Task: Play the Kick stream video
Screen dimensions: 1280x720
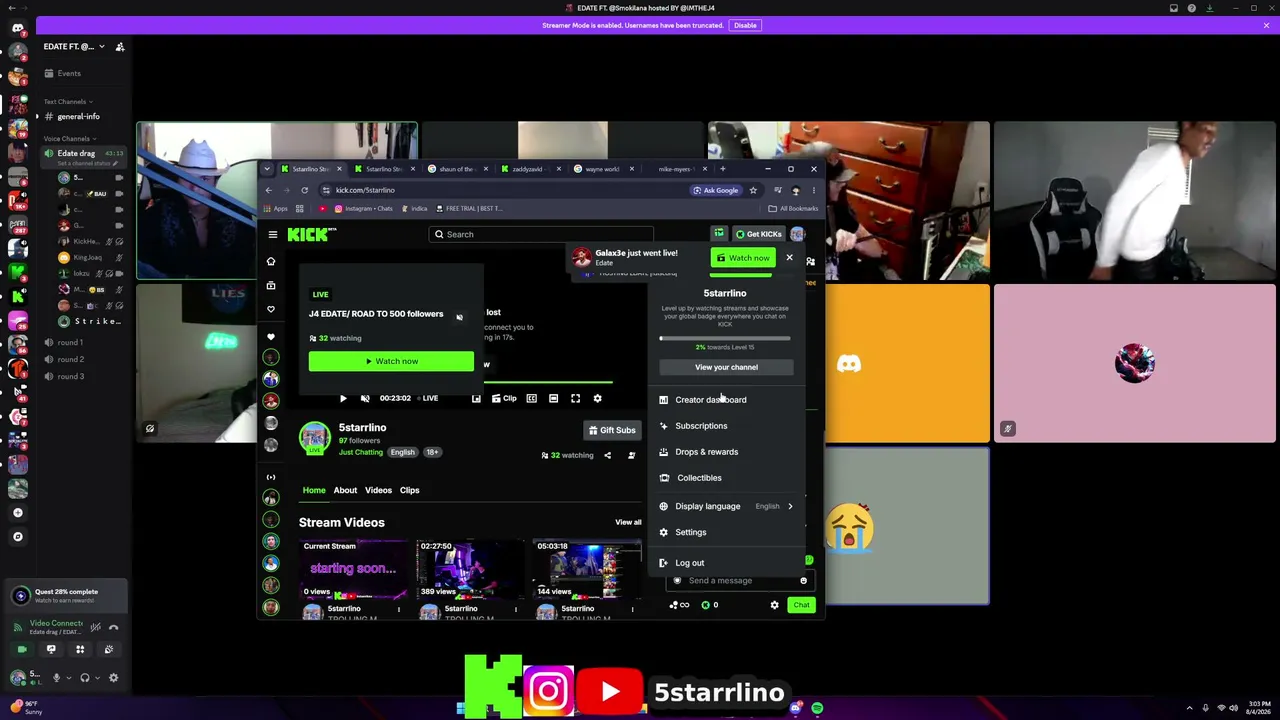Action: [x=343, y=398]
